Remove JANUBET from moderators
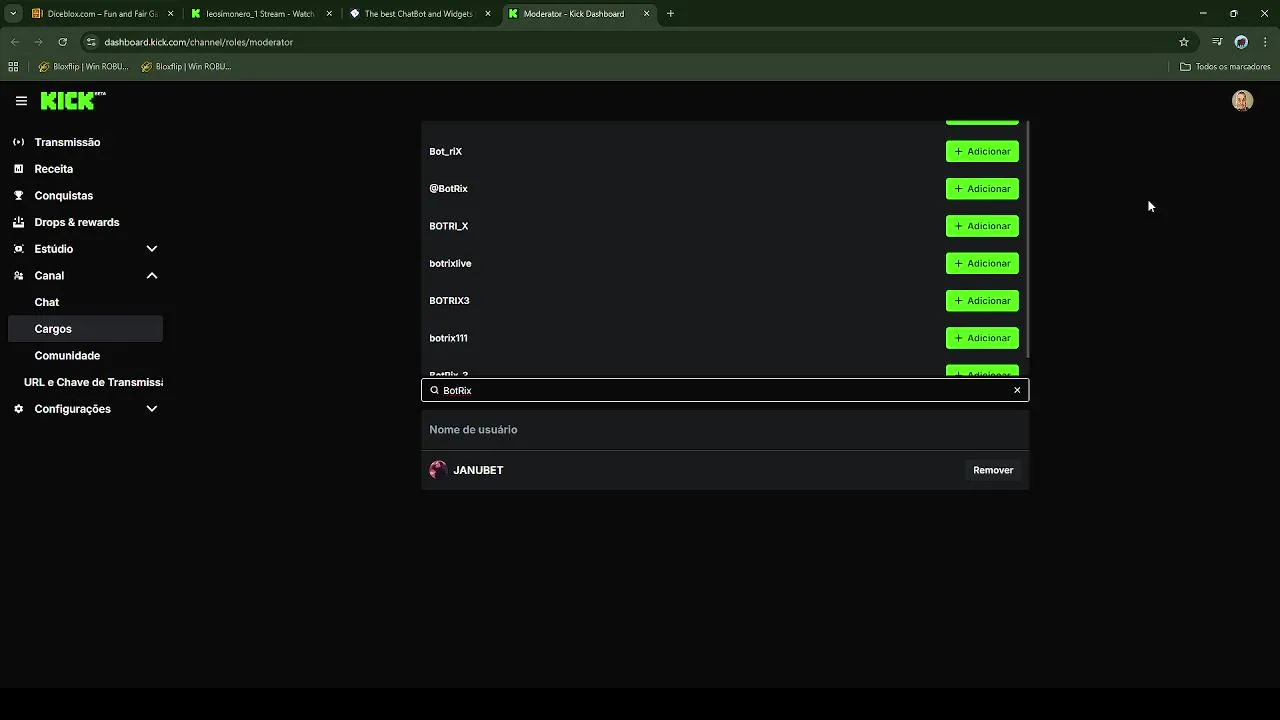This screenshot has width=1280, height=720. 993,470
